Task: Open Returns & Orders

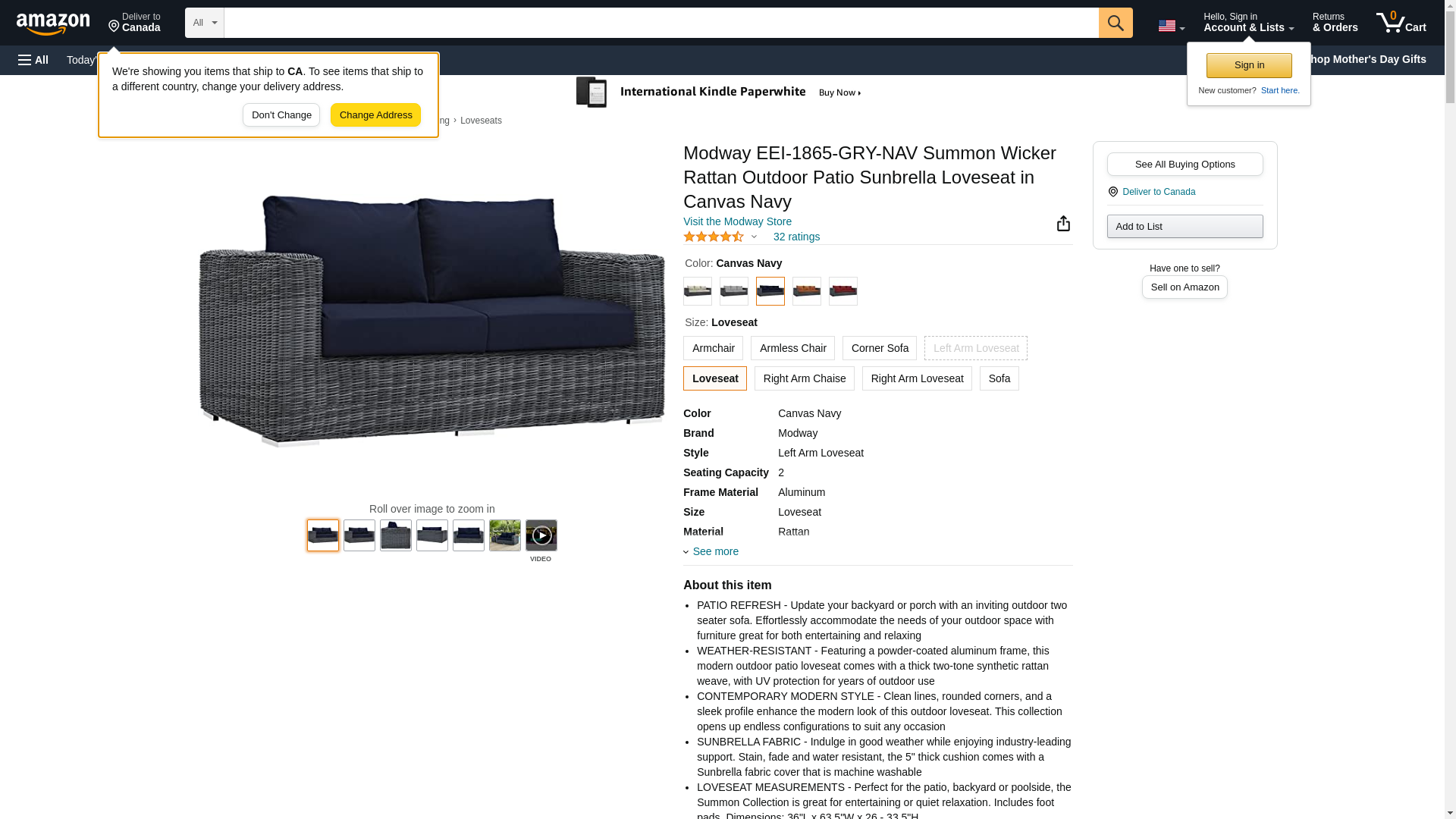Action: coord(1335,22)
